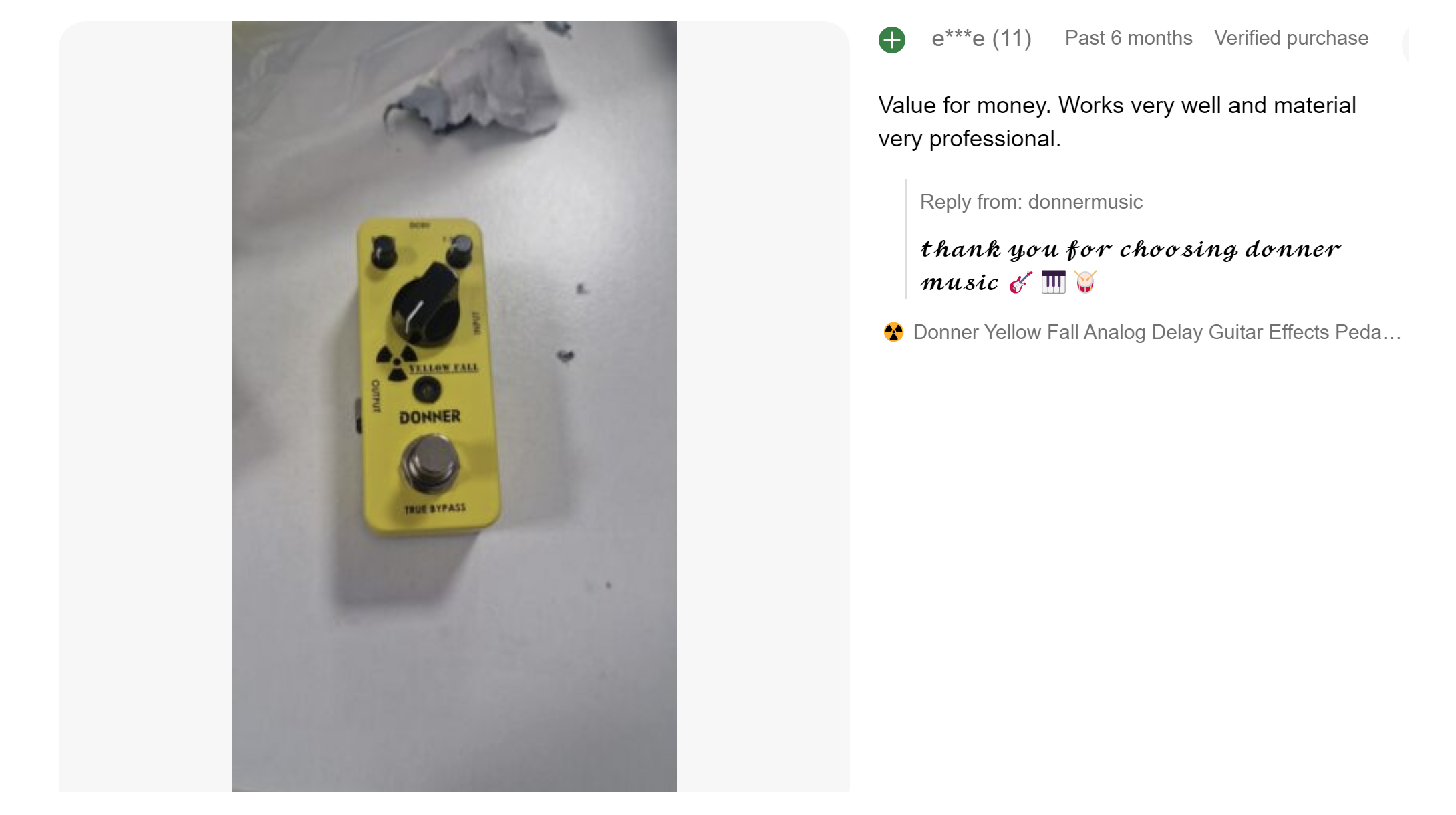Screen dimensions: 1456x815
Task: Click the drum emoji in seller reply
Action: pyautogui.click(x=1085, y=282)
